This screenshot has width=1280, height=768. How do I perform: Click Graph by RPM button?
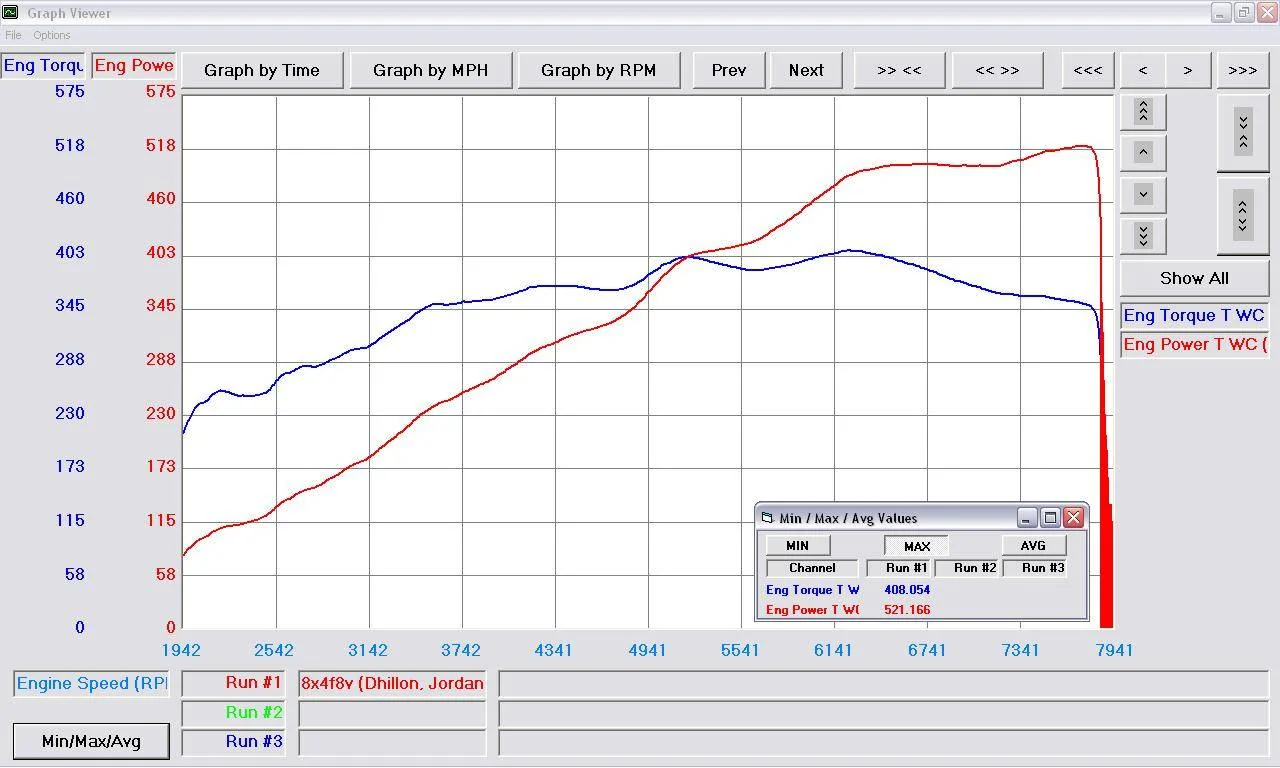pyautogui.click(x=599, y=70)
